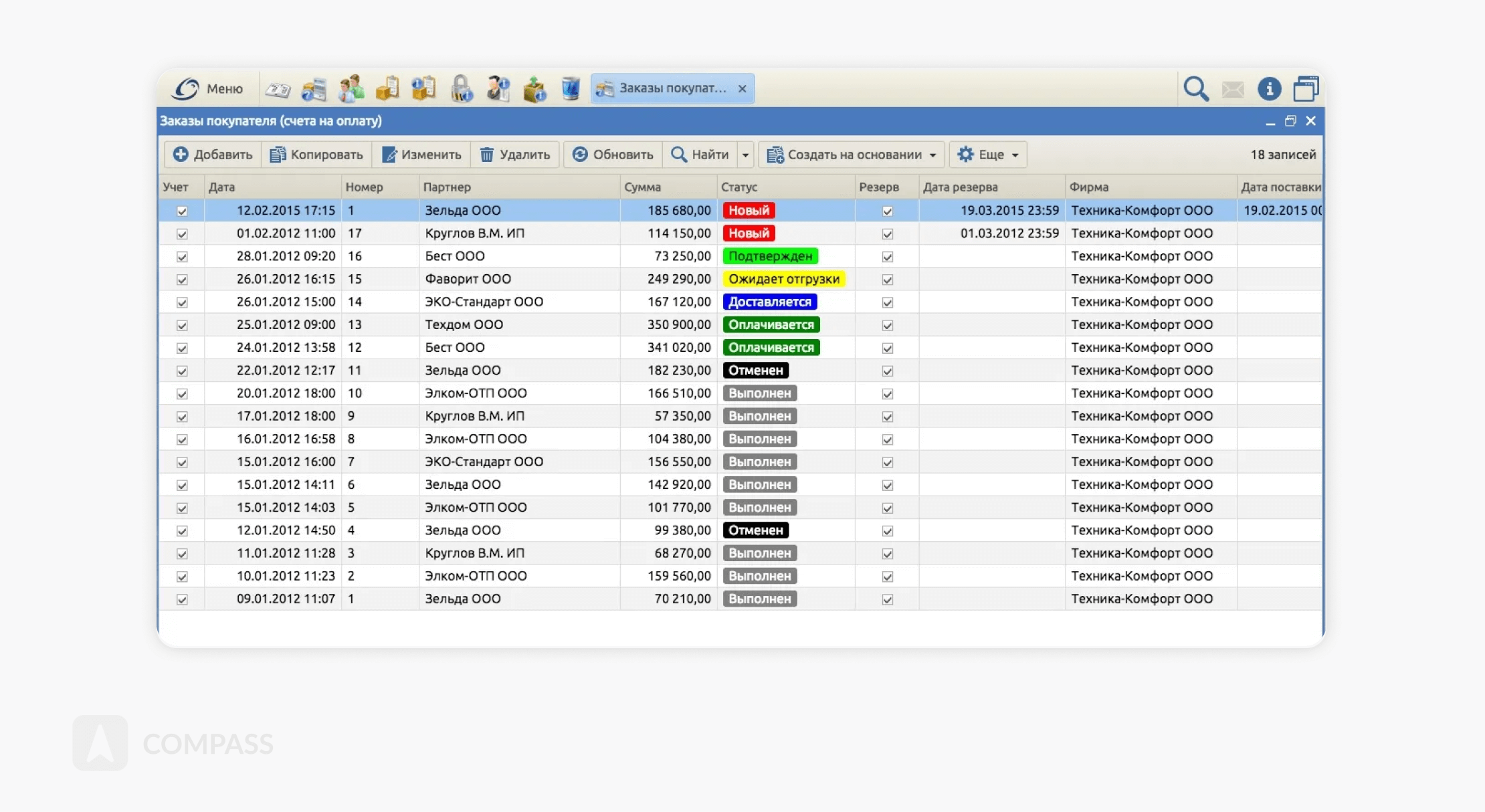The image size is (1485, 812).
Task: Toggle Резерв checkbox in first Зельда ООО row
Action: pyautogui.click(x=887, y=211)
